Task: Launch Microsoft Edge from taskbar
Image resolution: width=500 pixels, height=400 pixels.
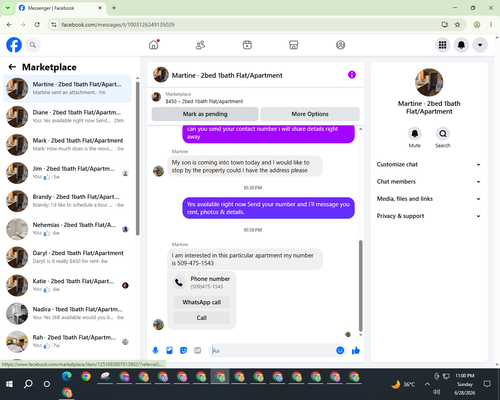Action: click(67, 376)
